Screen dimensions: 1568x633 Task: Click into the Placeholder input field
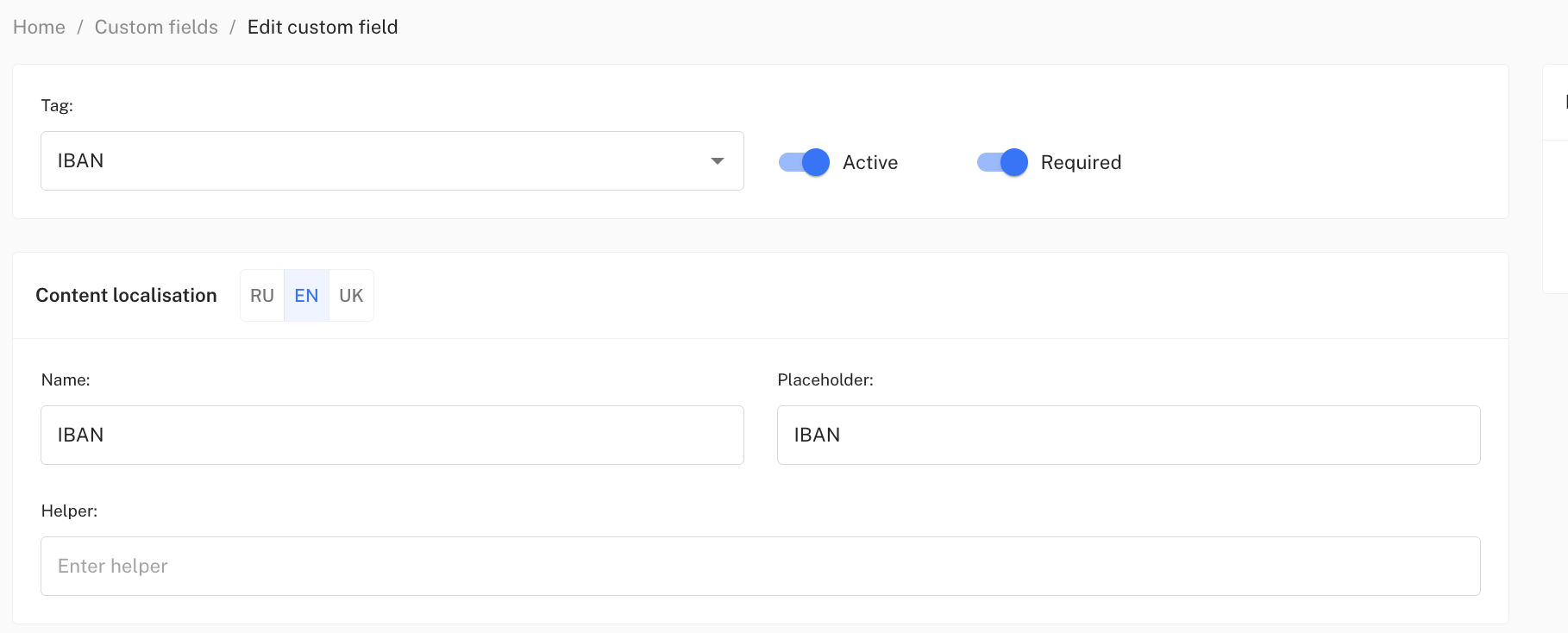[1128, 436]
